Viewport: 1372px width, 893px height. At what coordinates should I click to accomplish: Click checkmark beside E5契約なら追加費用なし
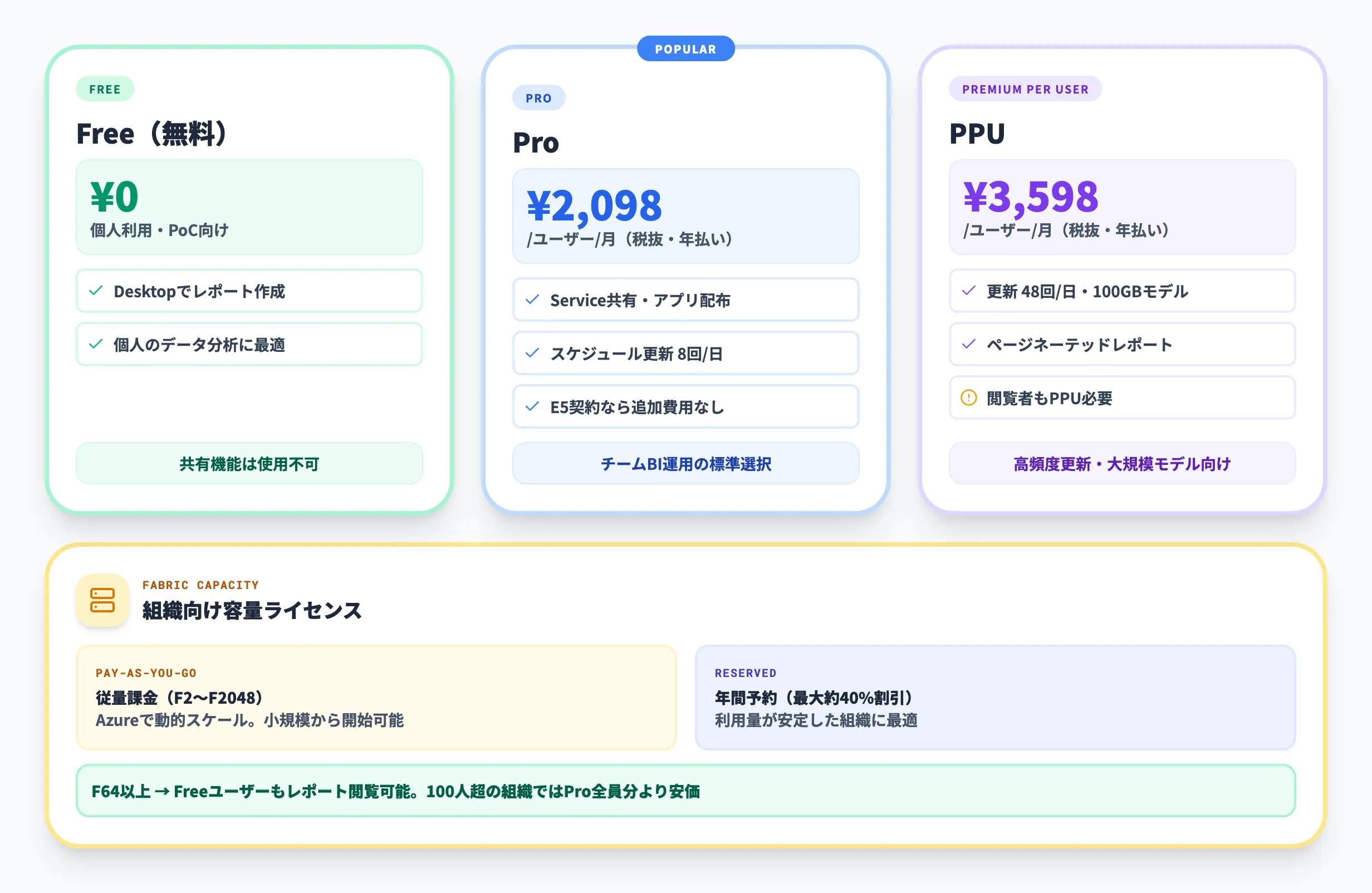point(533,406)
